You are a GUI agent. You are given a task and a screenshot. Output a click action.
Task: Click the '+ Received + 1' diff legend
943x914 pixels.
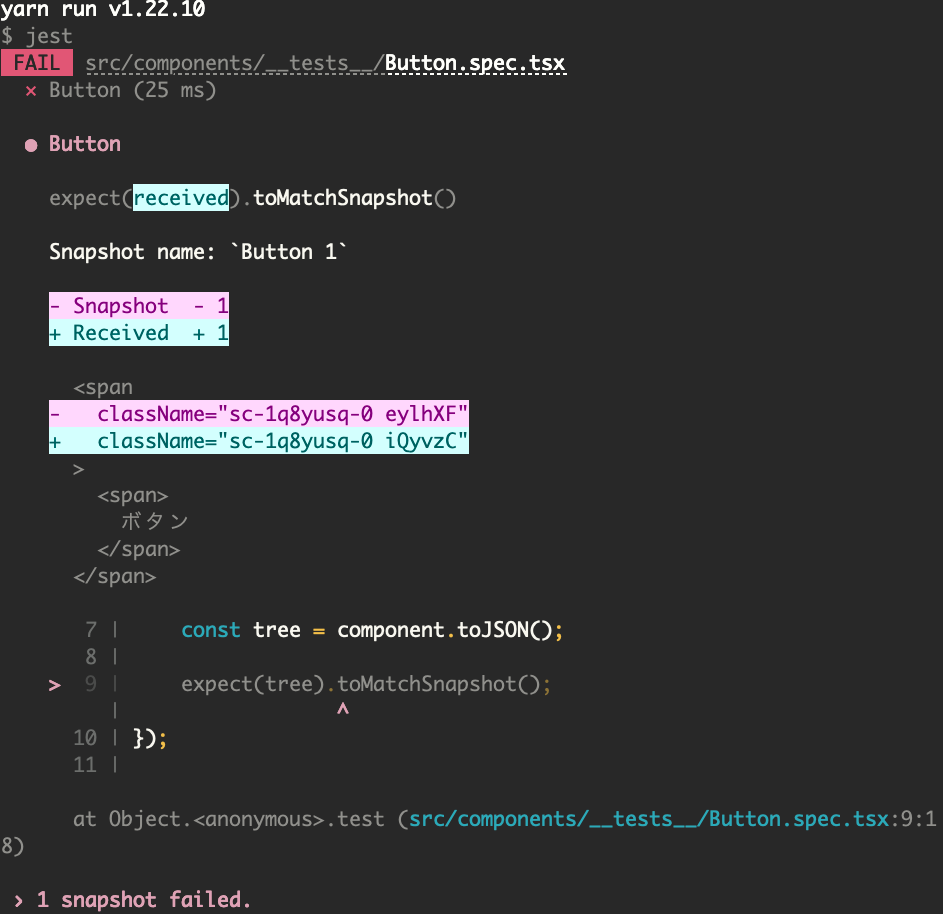coord(139,333)
